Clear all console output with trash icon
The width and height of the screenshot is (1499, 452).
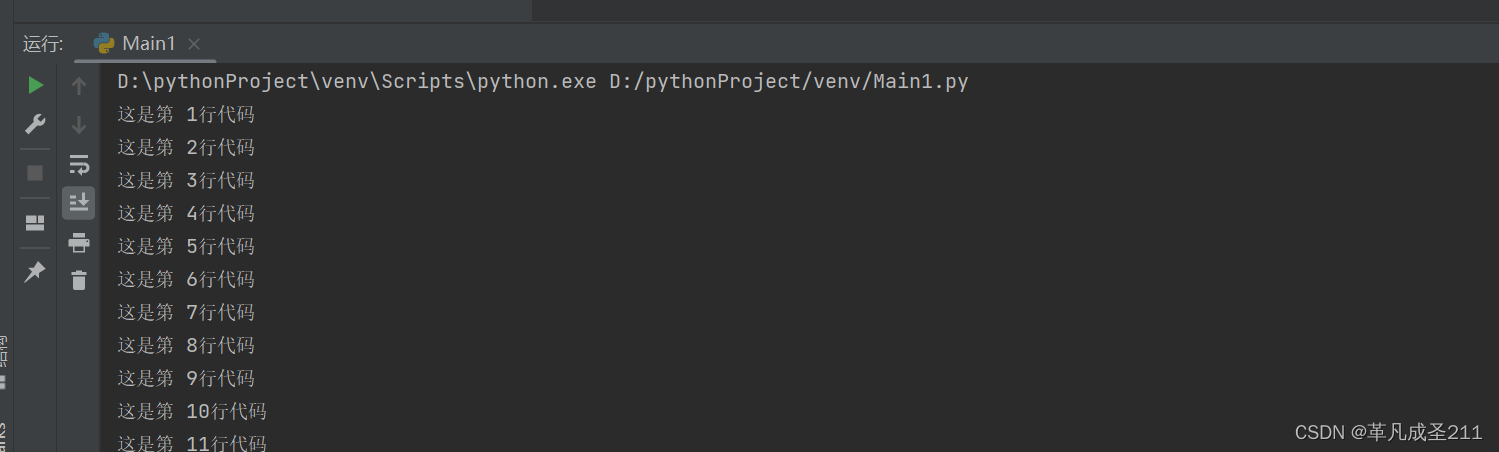tap(79, 280)
